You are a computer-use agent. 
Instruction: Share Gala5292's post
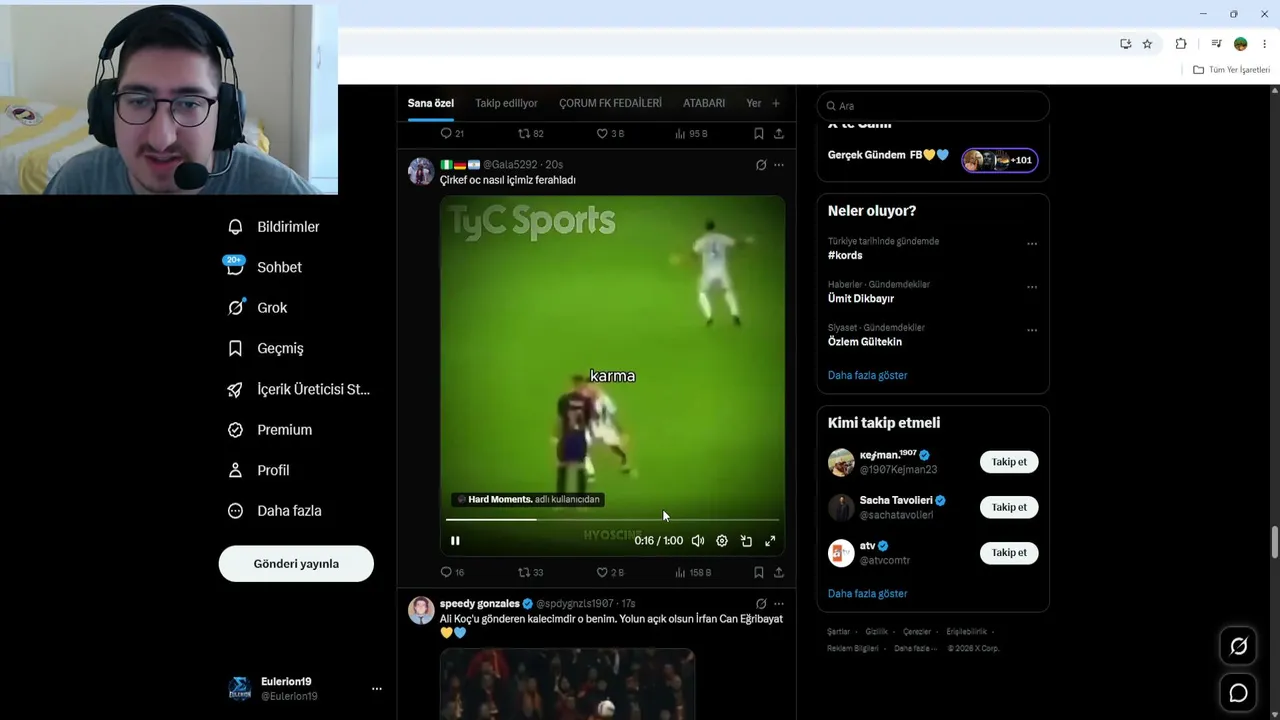pyautogui.click(x=779, y=572)
